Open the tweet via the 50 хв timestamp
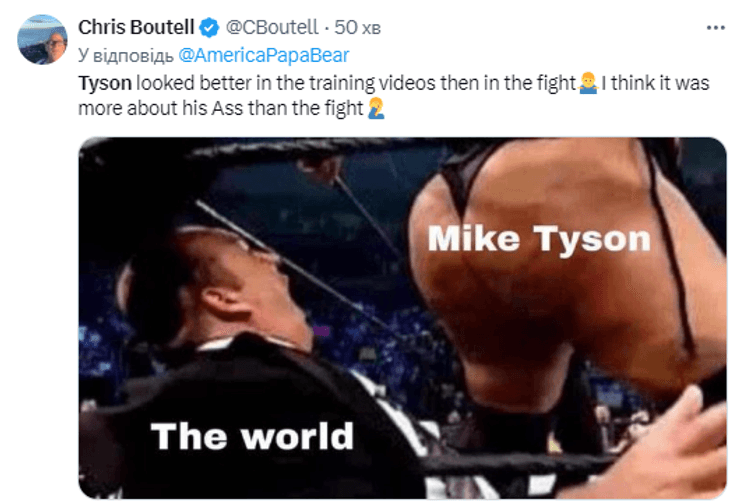Image resolution: width=740 pixels, height=504 pixels. click(x=357, y=27)
